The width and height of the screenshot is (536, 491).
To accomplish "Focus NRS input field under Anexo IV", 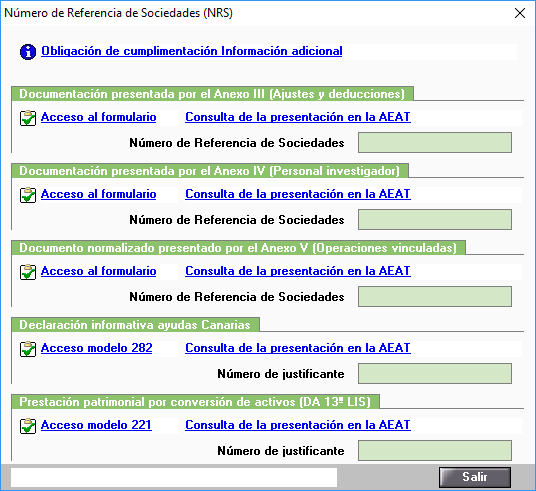I will click(435, 220).
